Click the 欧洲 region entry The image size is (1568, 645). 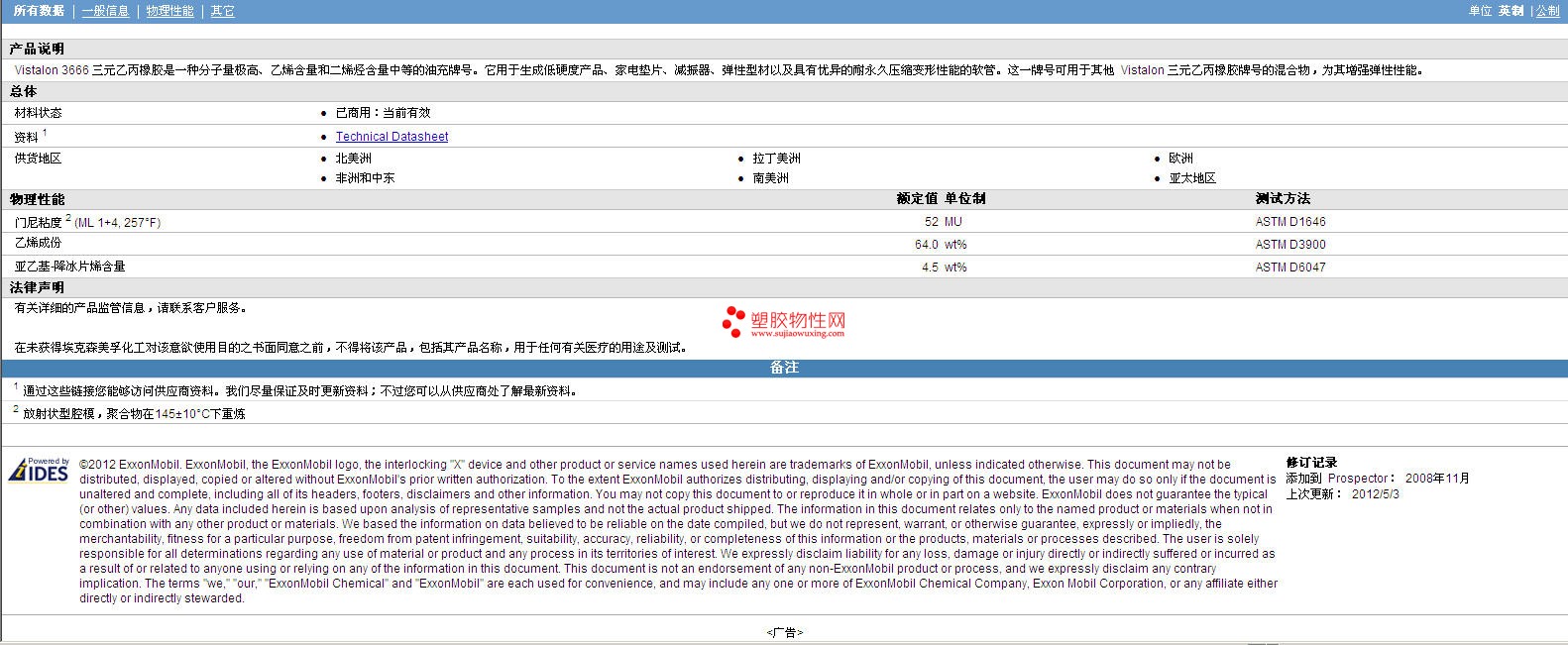pos(1180,159)
